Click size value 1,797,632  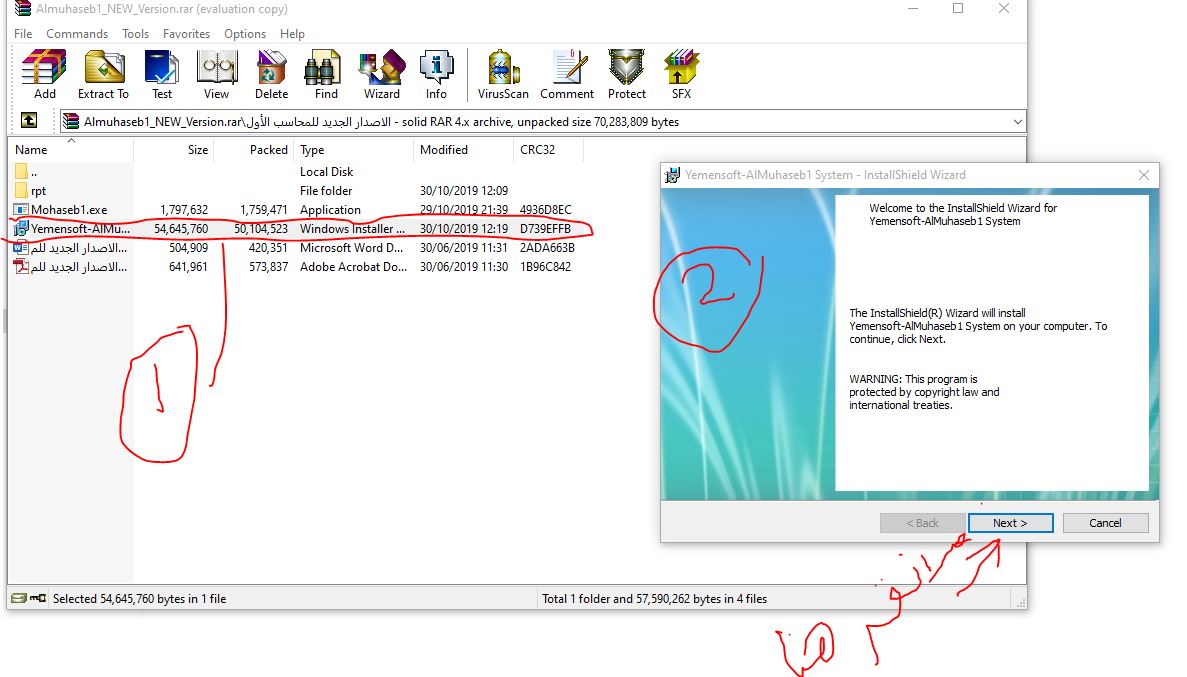click(184, 210)
